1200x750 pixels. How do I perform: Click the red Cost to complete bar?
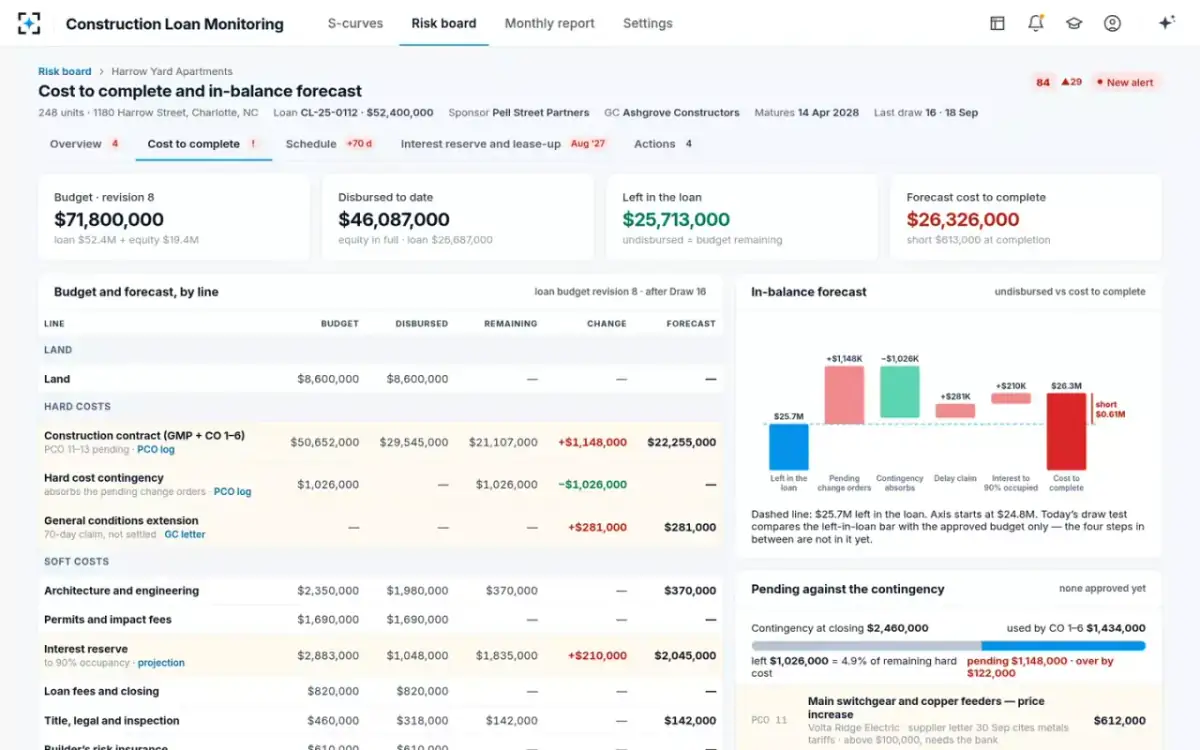tap(1066, 431)
